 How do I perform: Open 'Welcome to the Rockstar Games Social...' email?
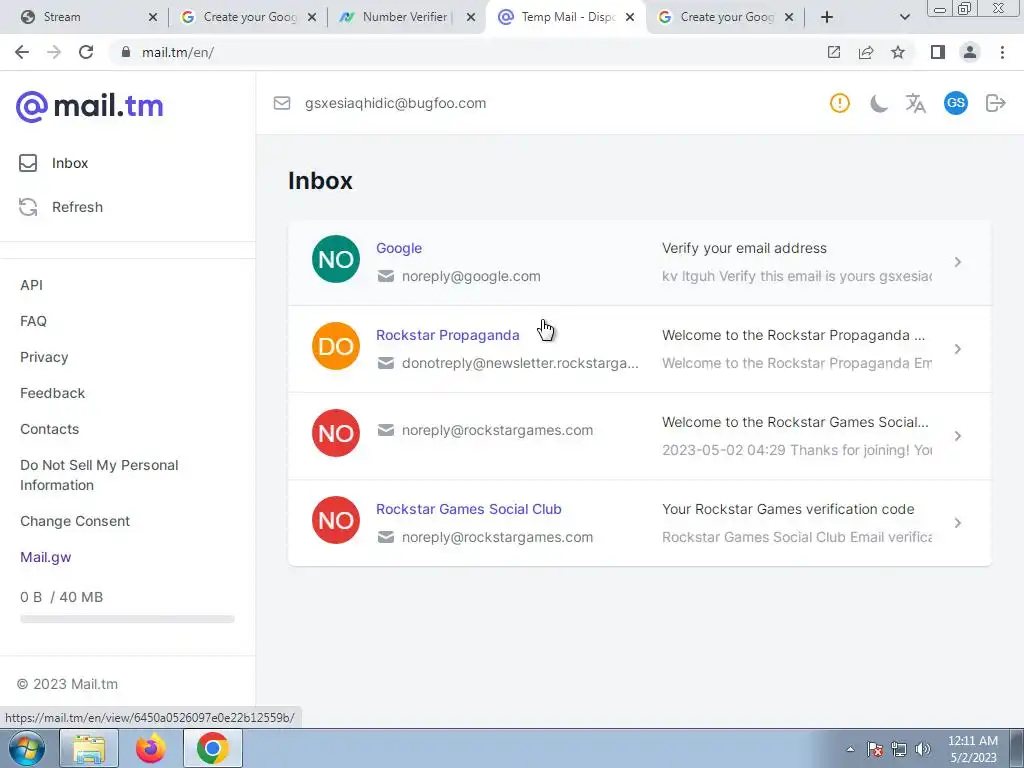[x=795, y=422]
